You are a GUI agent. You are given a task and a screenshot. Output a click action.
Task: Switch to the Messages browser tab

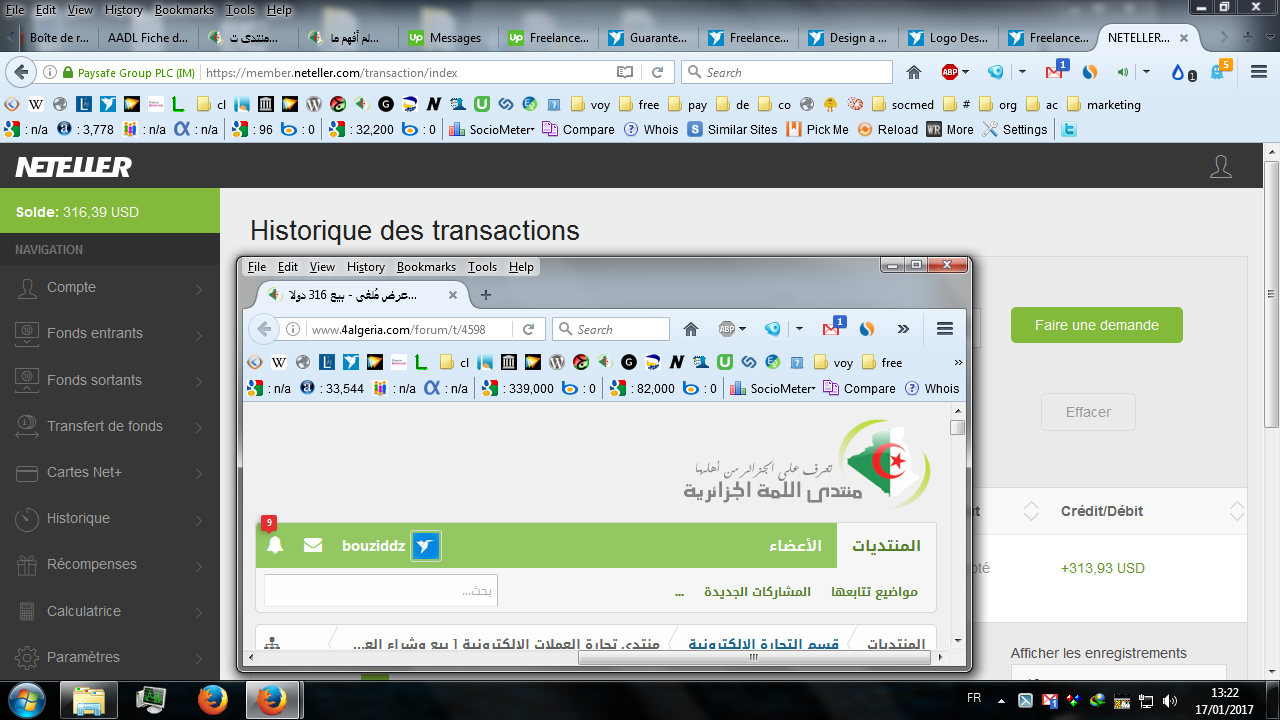(x=447, y=38)
